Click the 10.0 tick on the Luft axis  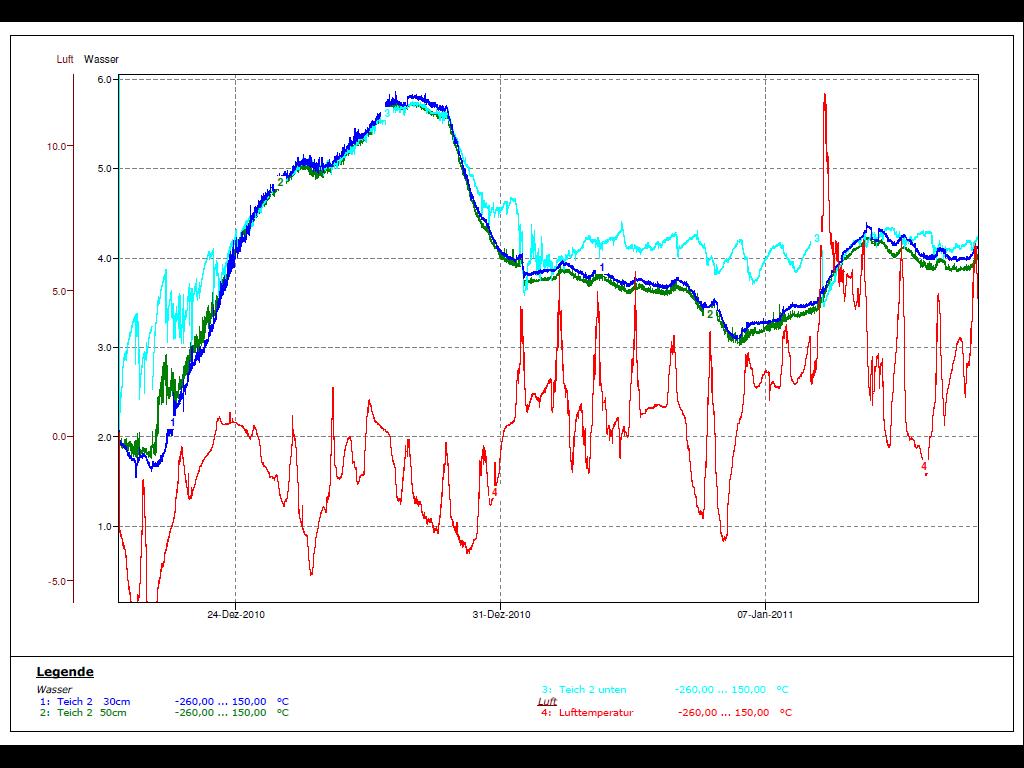point(56,146)
